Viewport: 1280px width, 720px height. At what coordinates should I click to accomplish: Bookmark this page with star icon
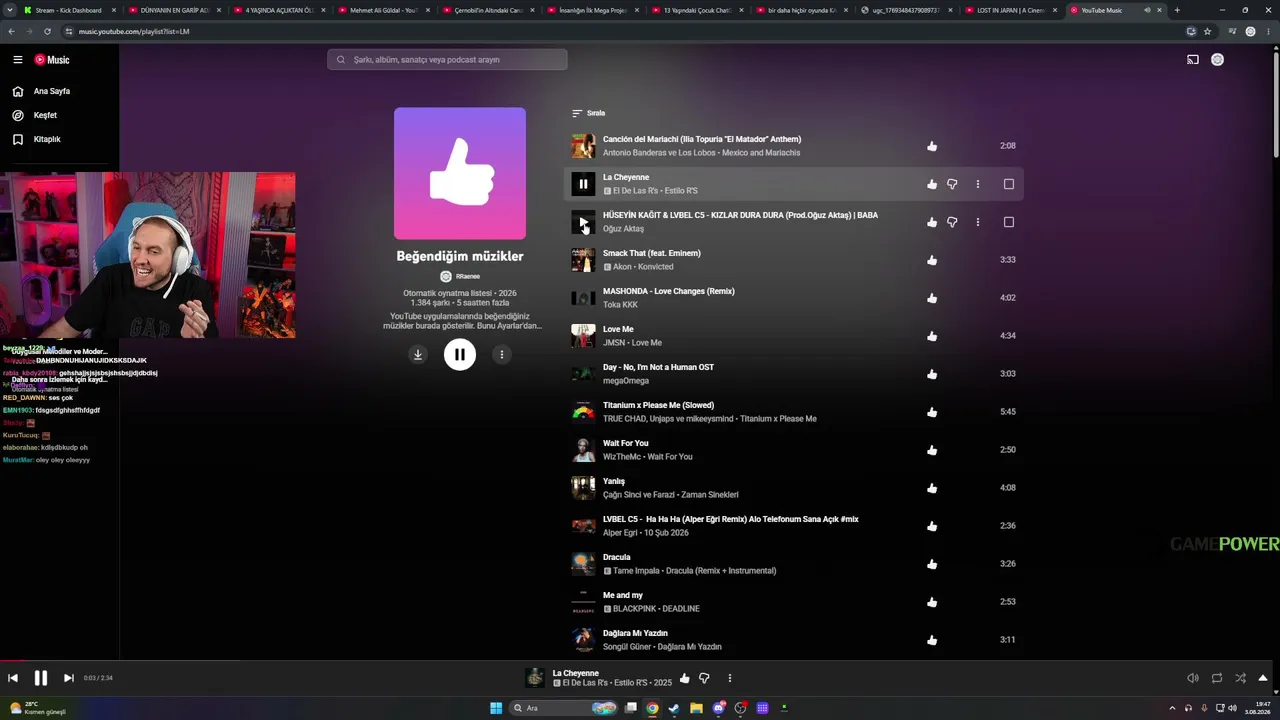(x=1208, y=31)
